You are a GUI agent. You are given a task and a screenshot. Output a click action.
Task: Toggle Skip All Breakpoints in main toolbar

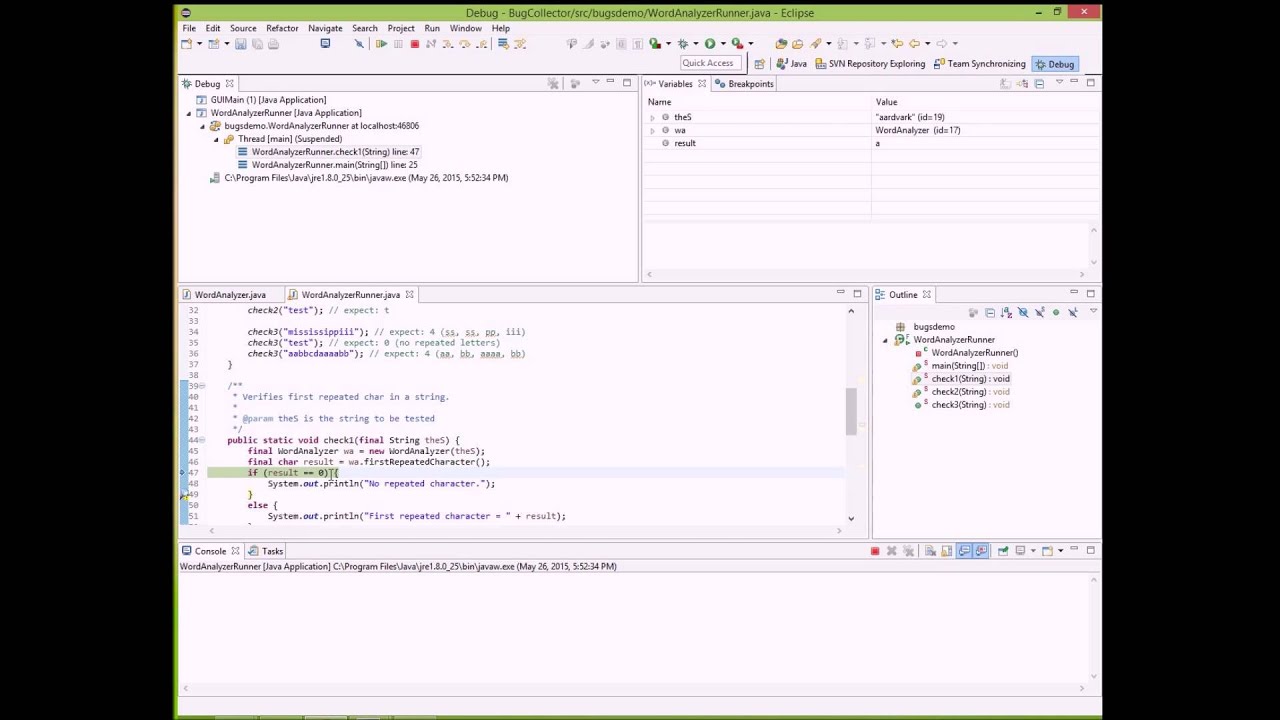point(358,43)
